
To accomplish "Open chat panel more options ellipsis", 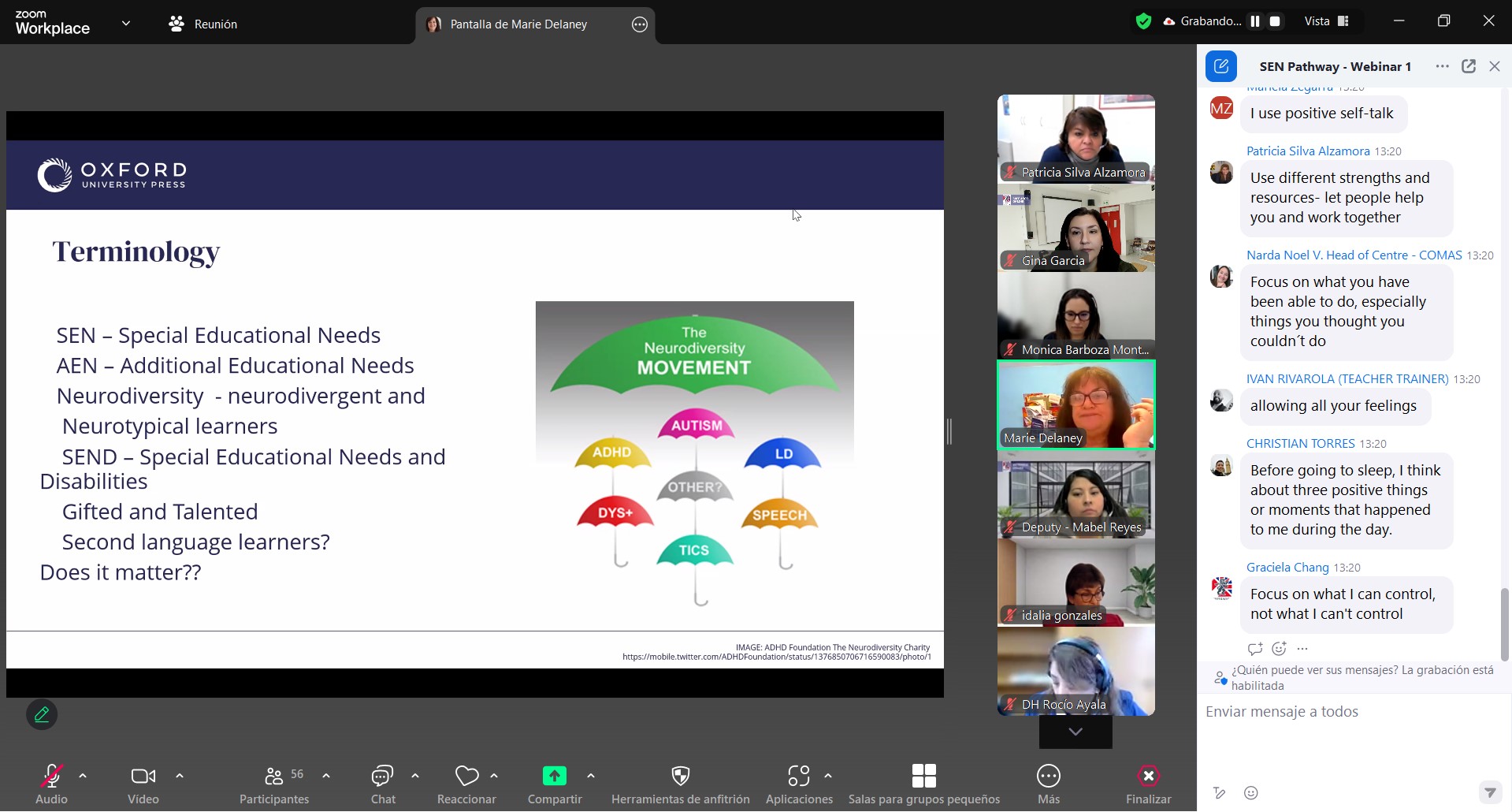I will 1442,66.
